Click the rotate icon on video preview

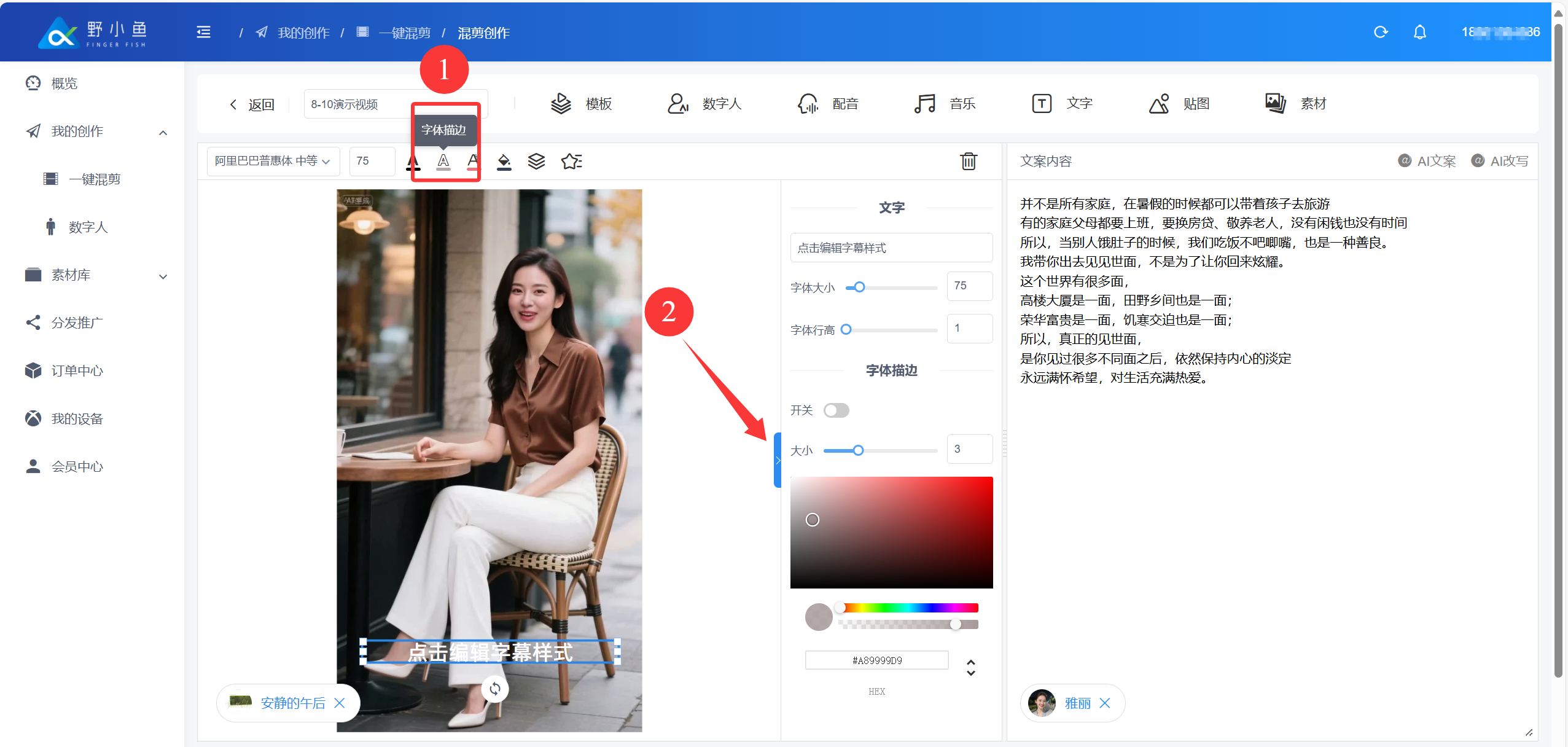tap(495, 689)
